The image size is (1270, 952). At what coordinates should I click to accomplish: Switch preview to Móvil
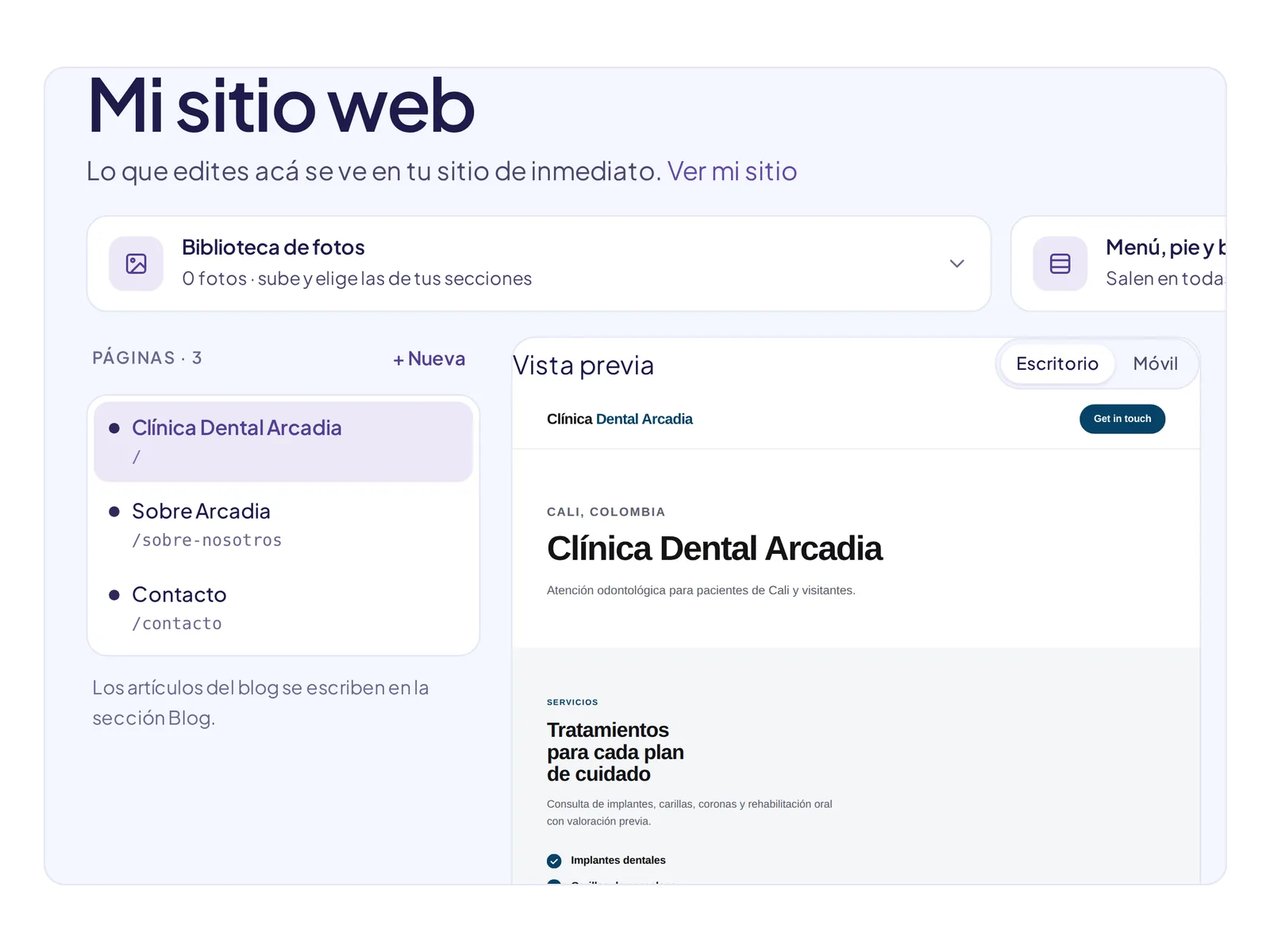[1155, 364]
